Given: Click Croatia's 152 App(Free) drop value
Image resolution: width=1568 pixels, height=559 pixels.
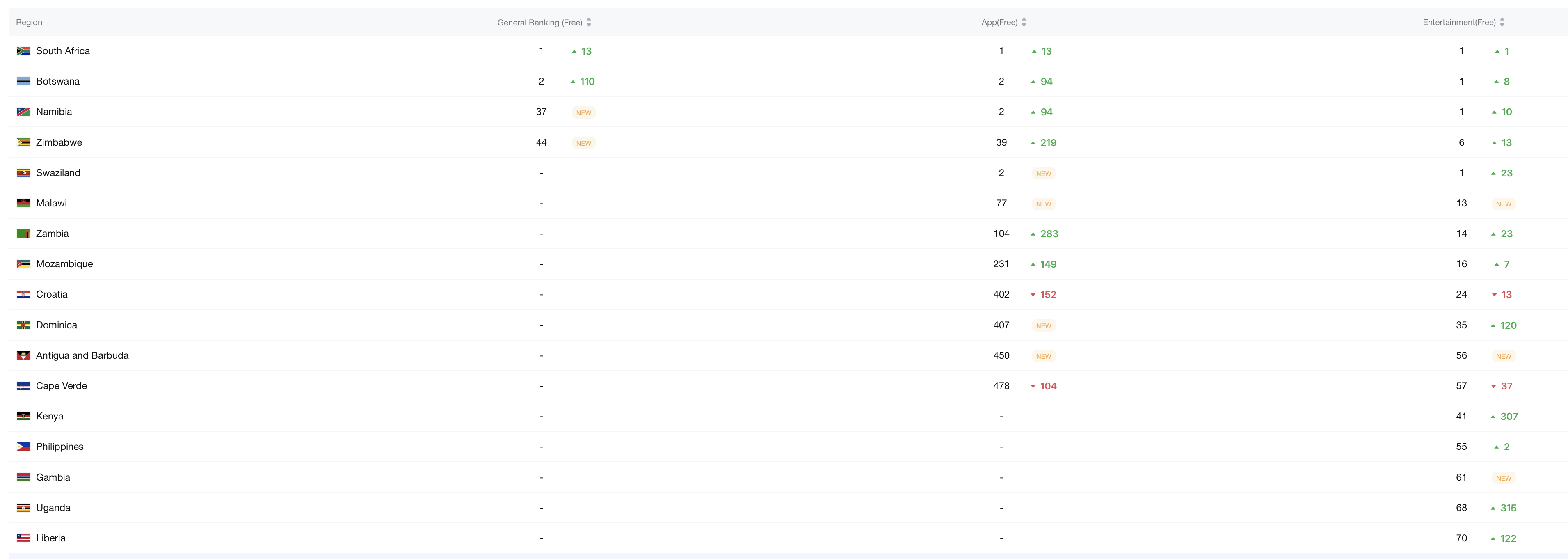Looking at the screenshot, I should (x=1048, y=295).
